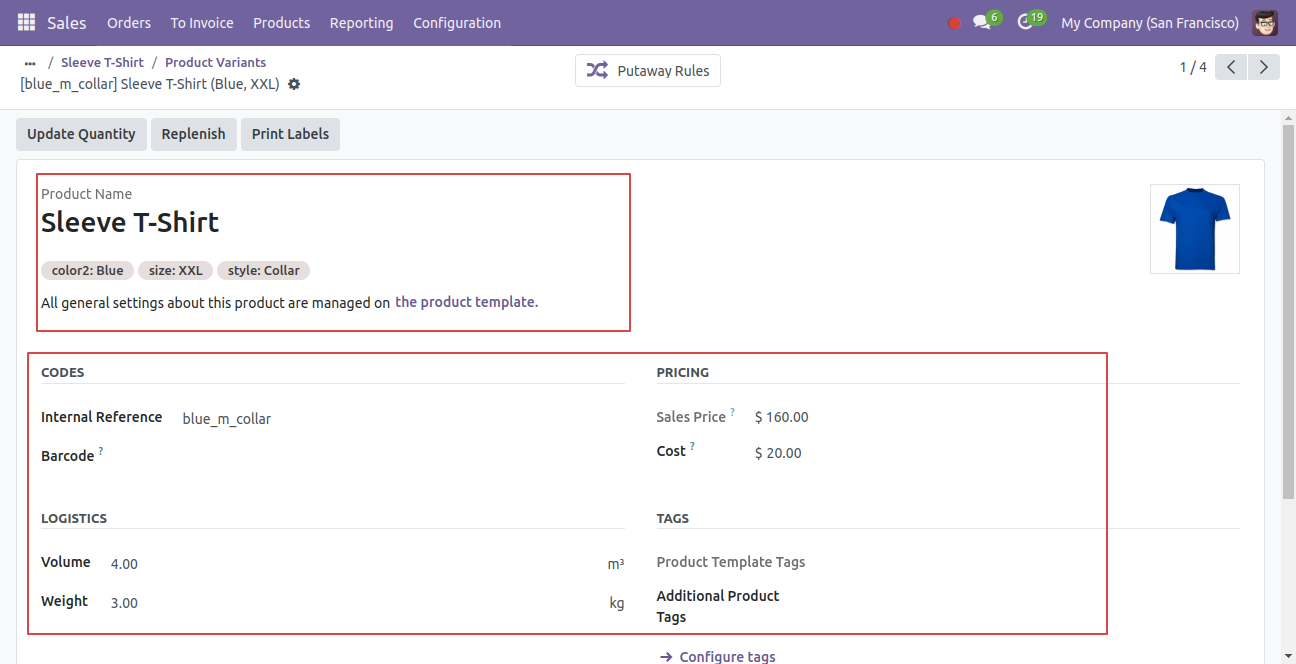Viewport: 1296px width, 664px height.
Task: Click the Putaway Rules button
Action: 648,70
